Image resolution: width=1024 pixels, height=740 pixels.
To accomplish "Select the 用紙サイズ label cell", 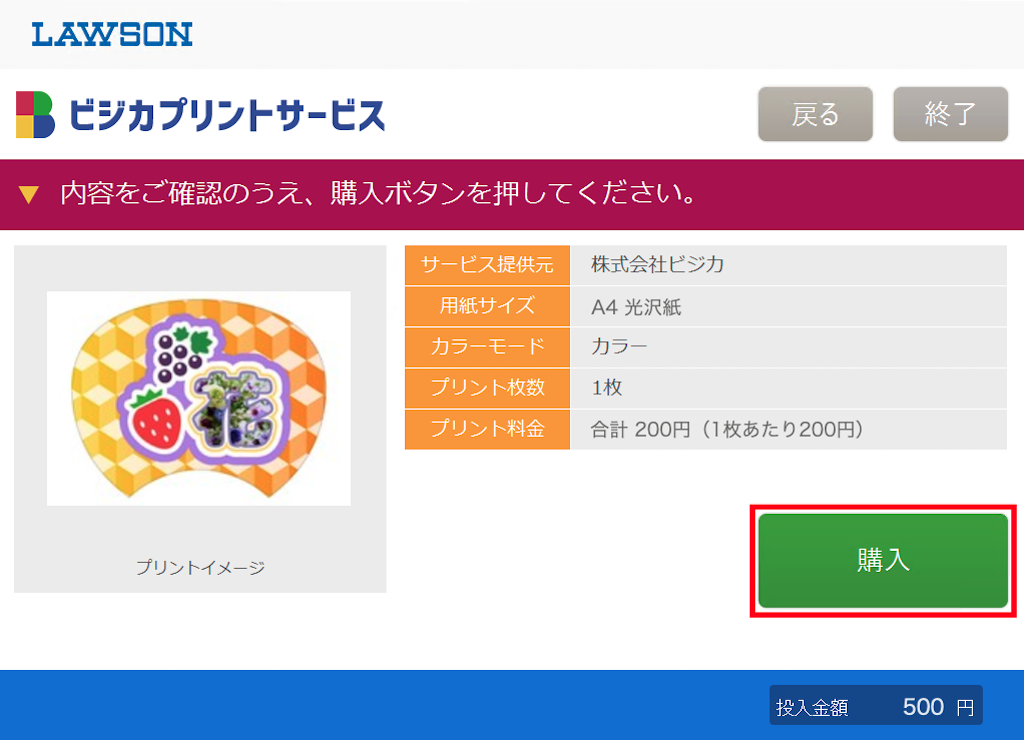I will [x=487, y=306].
